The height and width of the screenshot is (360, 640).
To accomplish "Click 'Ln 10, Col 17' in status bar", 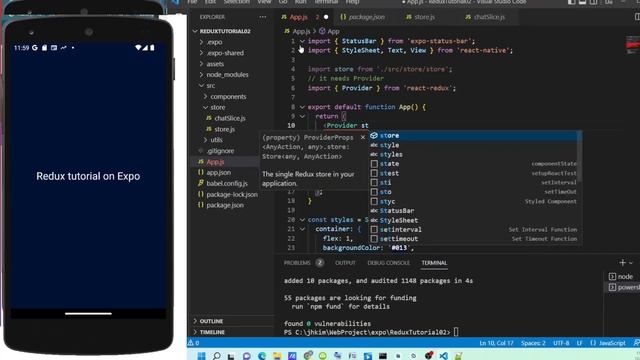I will (x=496, y=343).
